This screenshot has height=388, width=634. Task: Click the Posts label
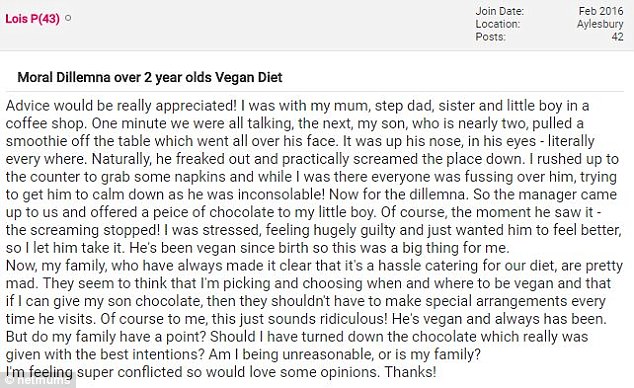click(x=490, y=37)
